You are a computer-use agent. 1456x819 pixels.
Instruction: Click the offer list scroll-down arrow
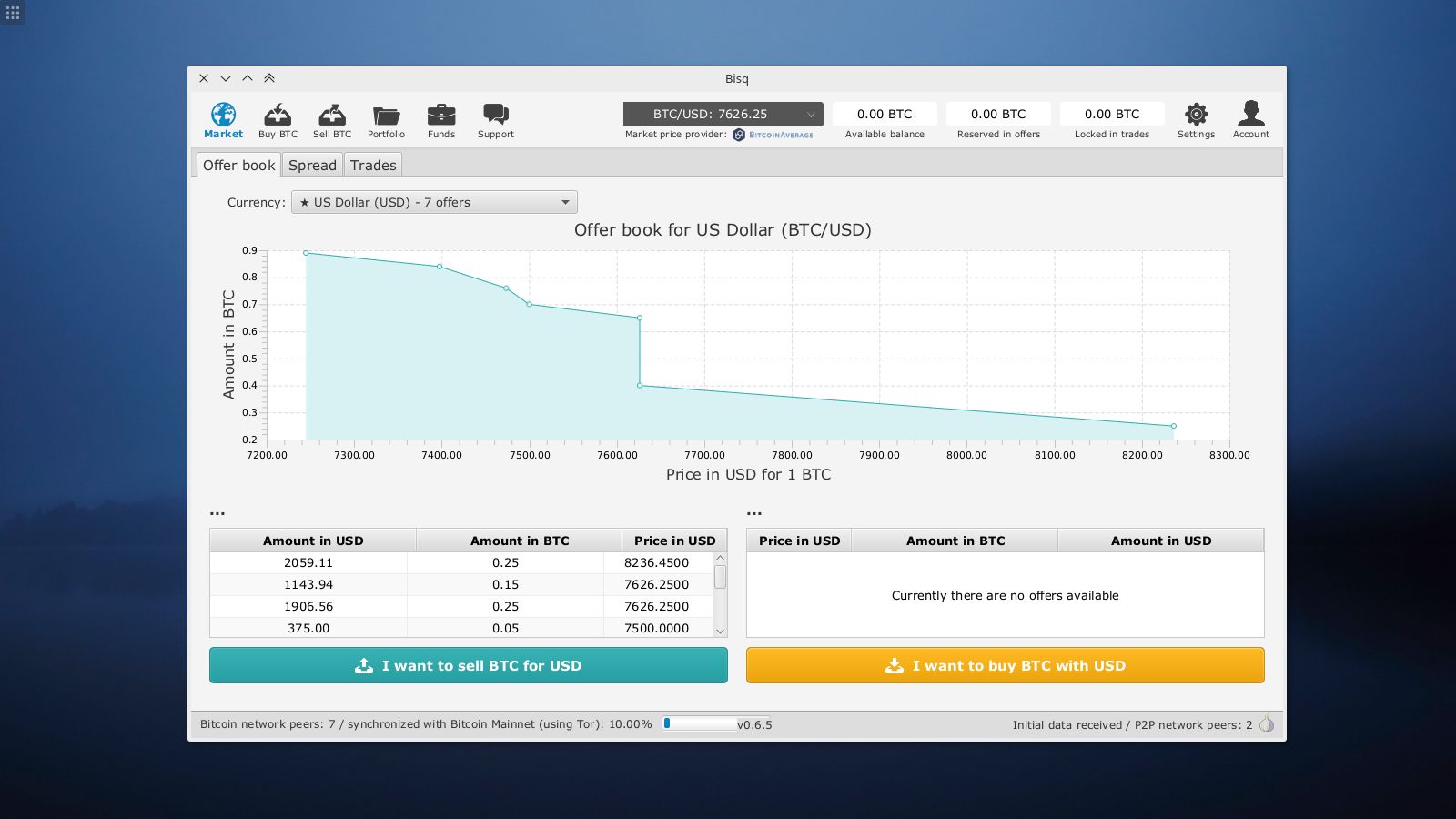(x=720, y=631)
